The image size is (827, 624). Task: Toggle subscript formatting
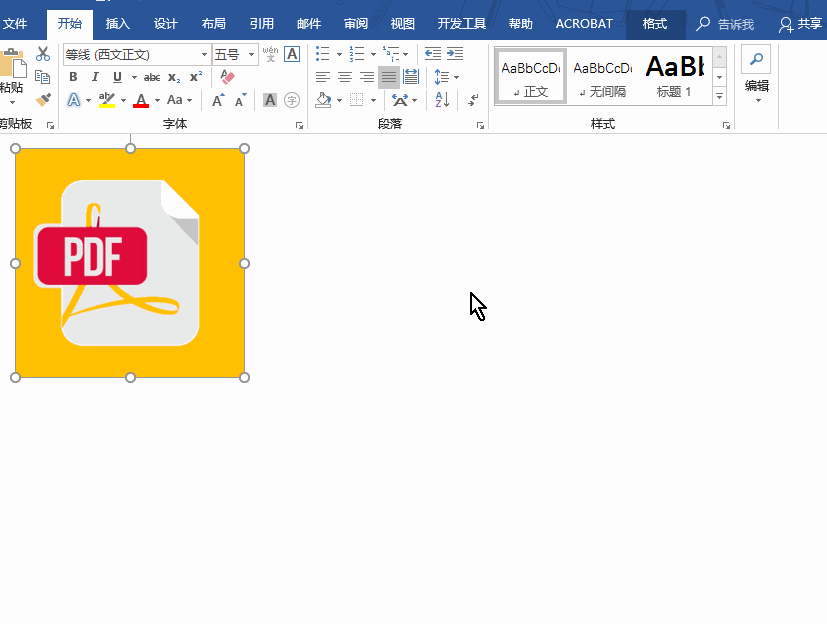(x=174, y=78)
